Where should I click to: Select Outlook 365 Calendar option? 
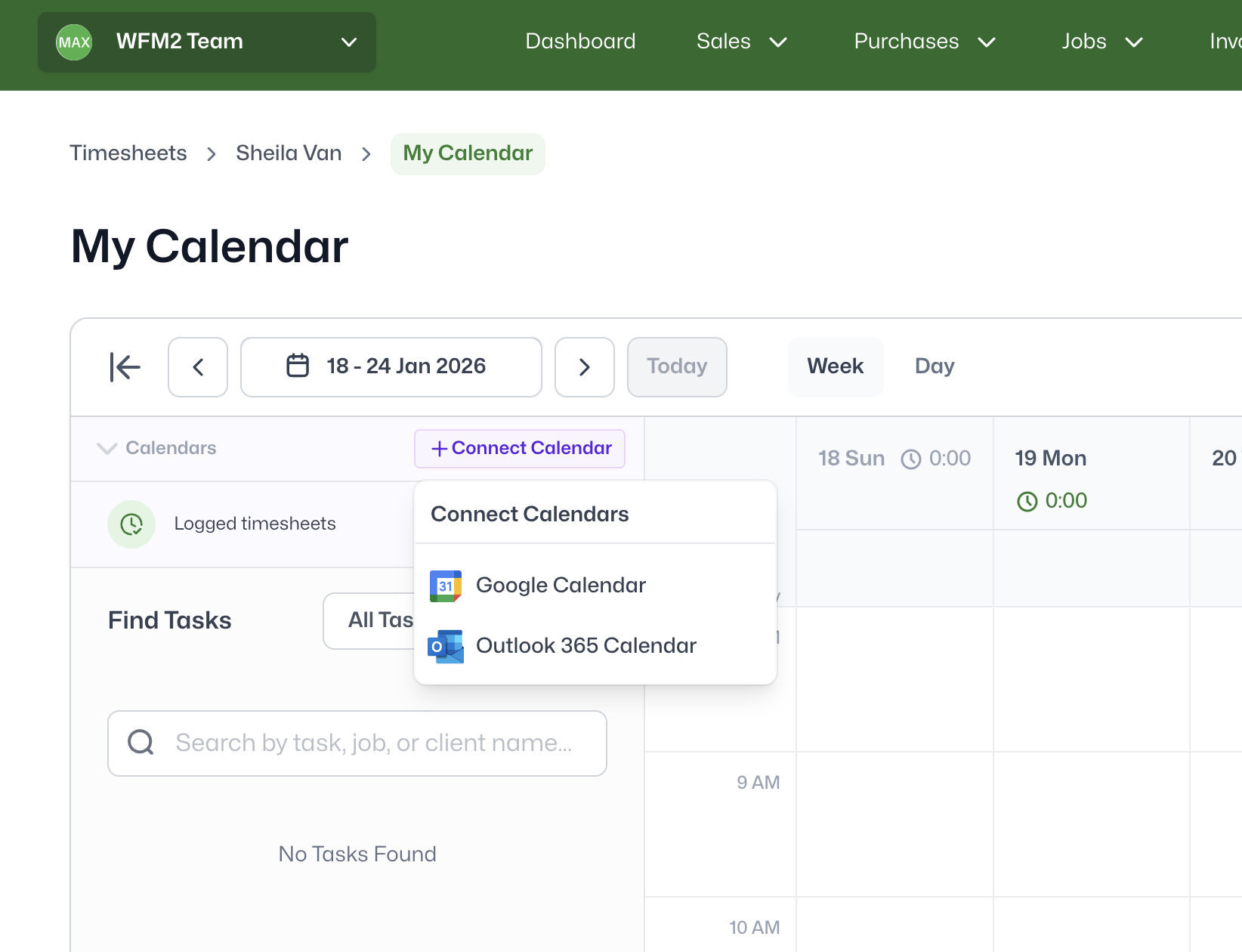click(585, 646)
